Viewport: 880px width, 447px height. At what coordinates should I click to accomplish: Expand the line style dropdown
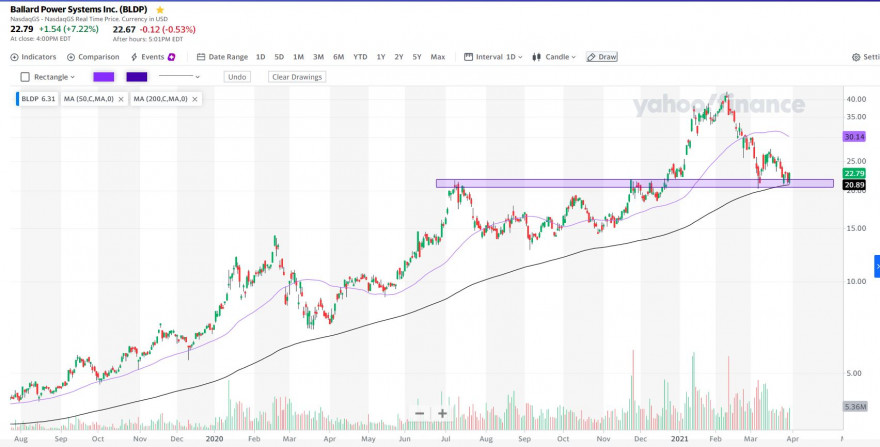[179, 77]
